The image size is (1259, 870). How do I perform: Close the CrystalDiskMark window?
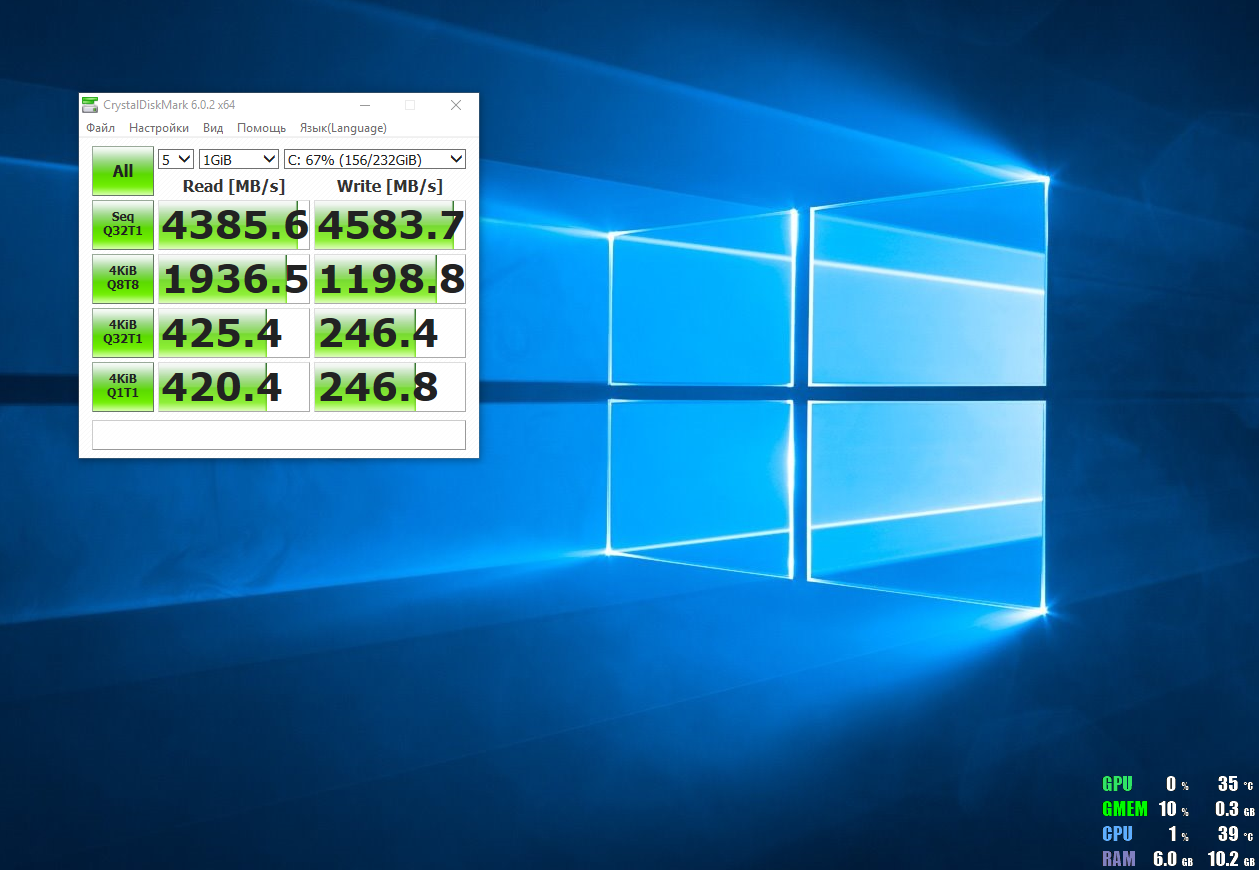[x=456, y=105]
